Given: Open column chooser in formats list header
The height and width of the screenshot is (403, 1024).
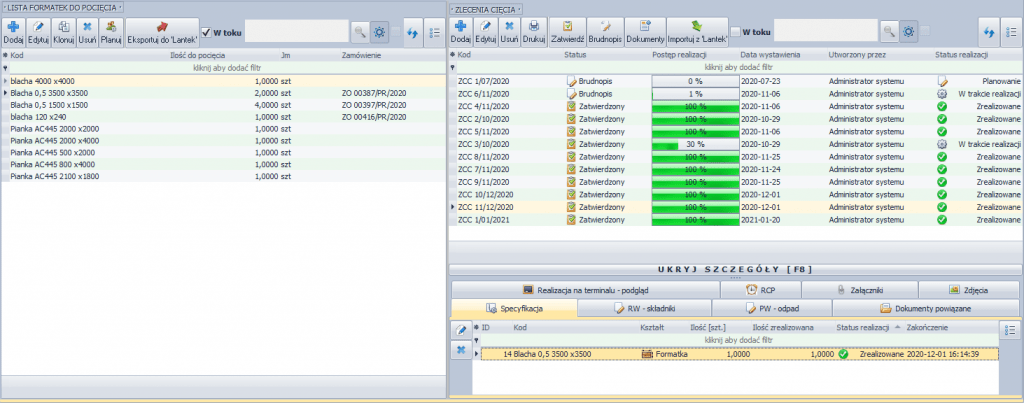Looking at the screenshot, I should coord(5,56).
